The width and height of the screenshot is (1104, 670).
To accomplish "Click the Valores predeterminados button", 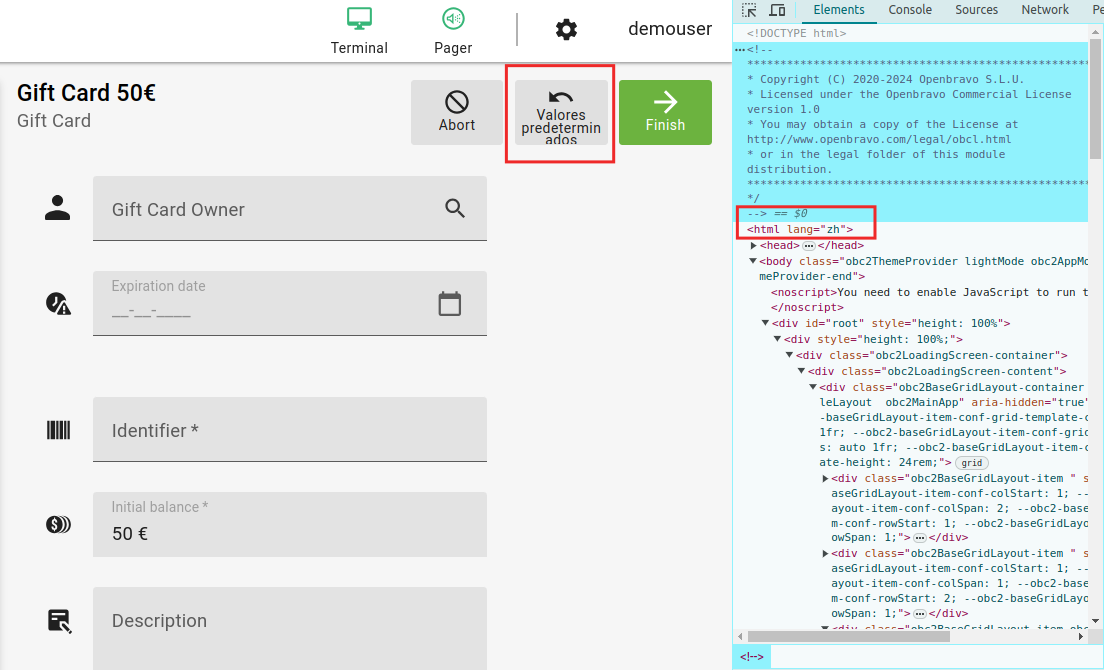I will pos(561,113).
